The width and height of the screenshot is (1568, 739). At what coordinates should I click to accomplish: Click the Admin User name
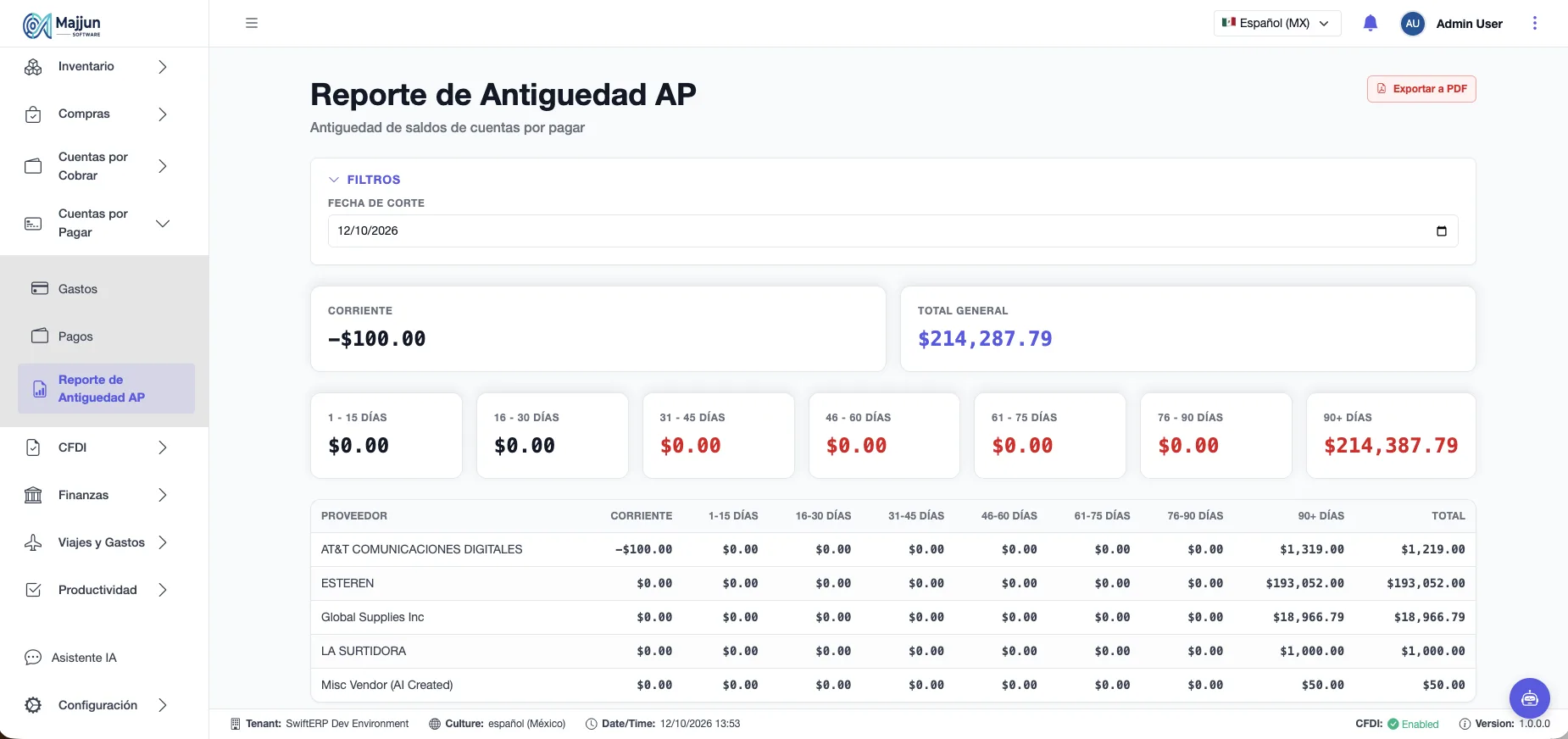click(x=1469, y=24)
